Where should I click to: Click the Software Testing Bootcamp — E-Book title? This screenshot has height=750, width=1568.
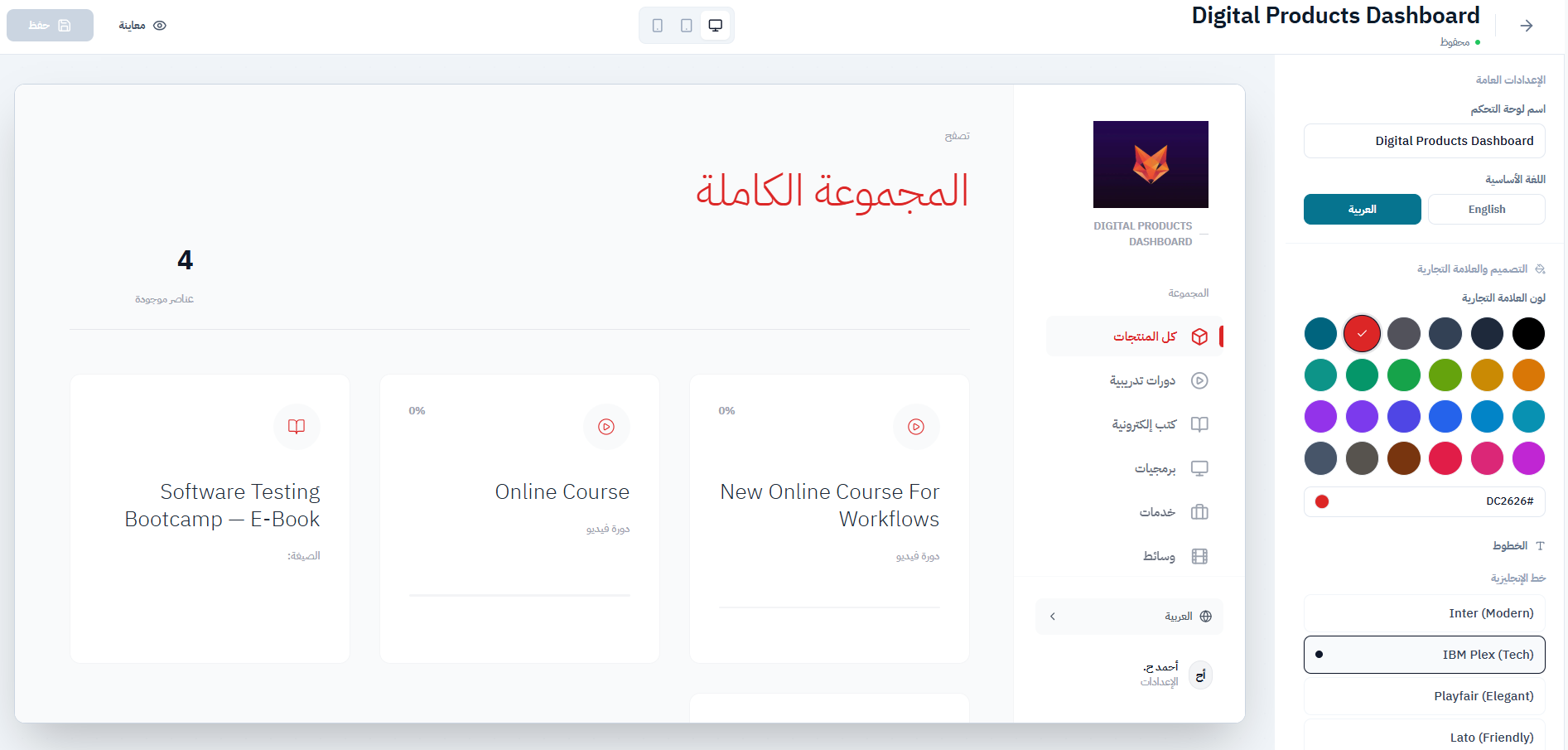coord(222,506)
